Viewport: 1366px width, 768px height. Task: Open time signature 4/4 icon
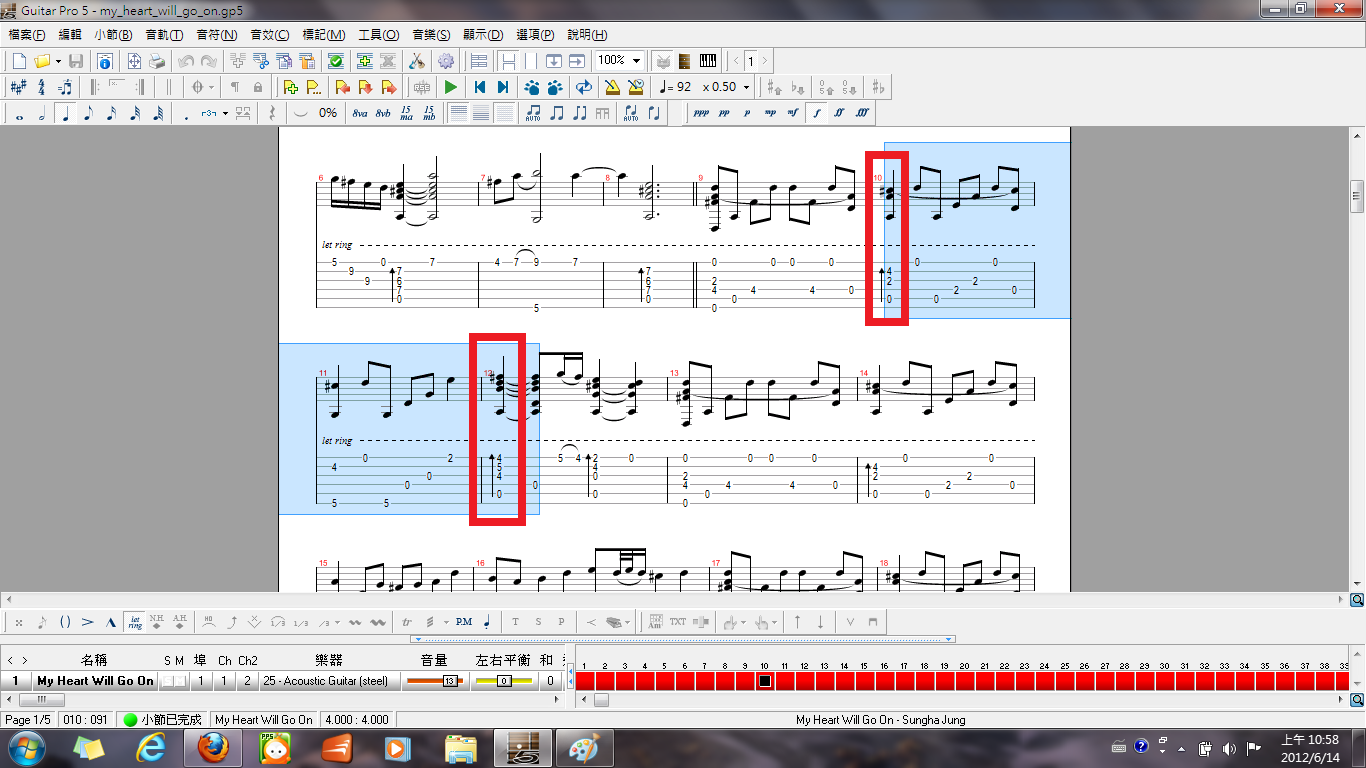pyautogui.click(x=42, y=87)
